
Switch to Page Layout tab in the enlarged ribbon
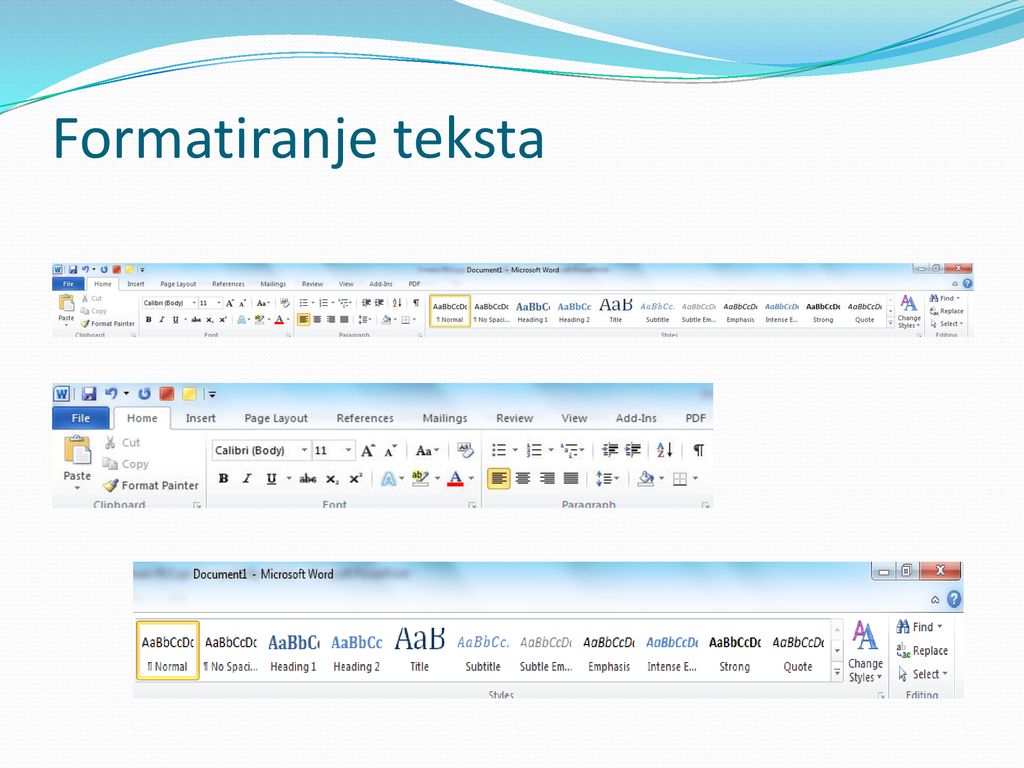point(276,418)
